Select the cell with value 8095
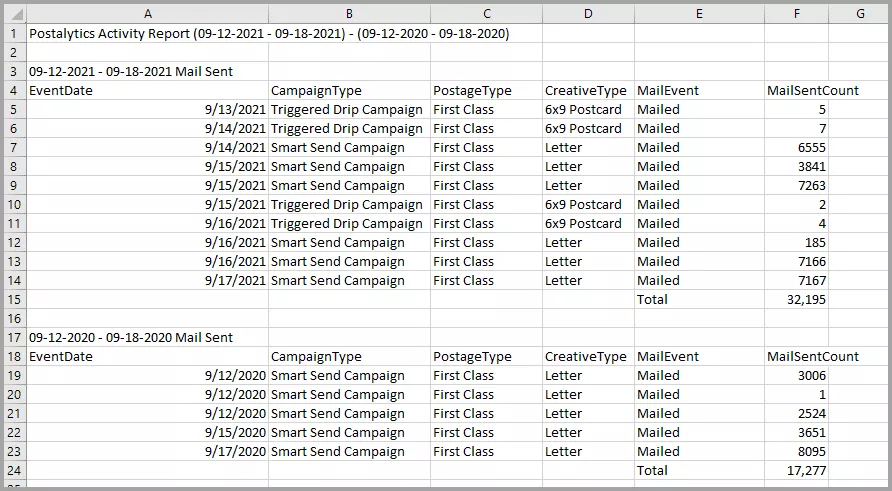Viewport: 892px width, 491px height. (x=796, y=451)
